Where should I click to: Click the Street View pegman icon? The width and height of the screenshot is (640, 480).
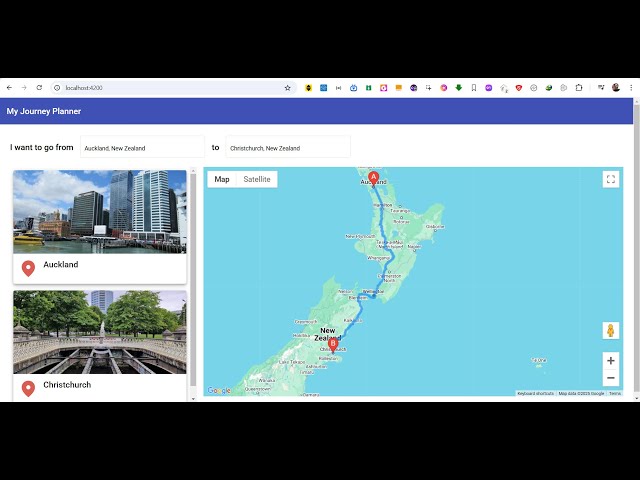pyautogui.click(x=611, y=330)
